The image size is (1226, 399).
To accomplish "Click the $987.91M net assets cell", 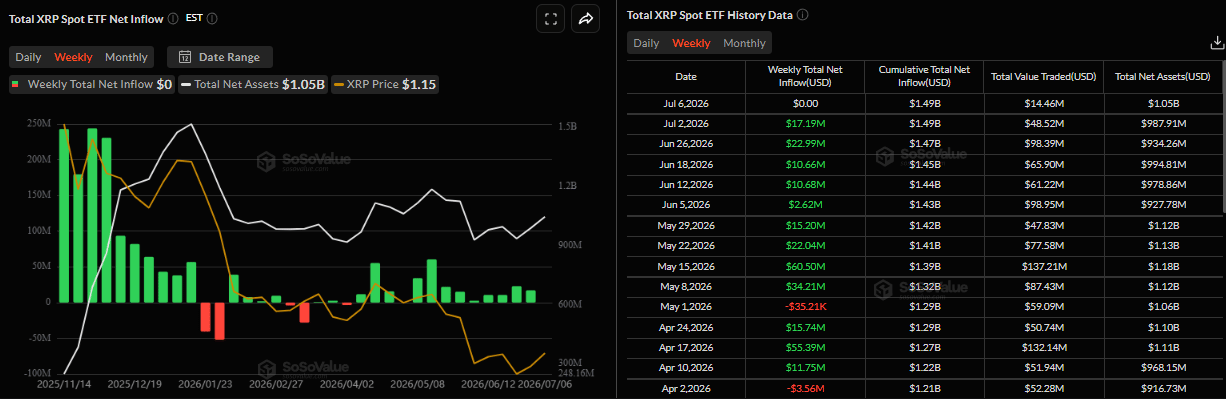I will pos(1162,124).
